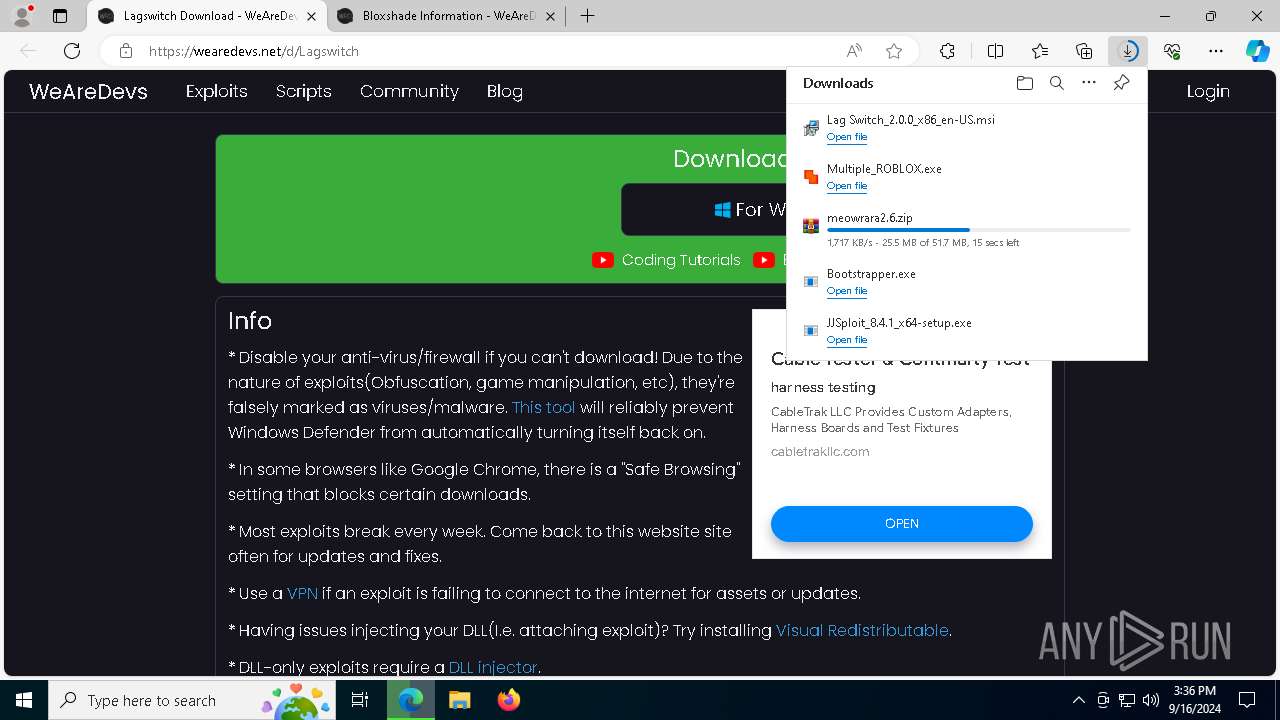Image resolution: width=1280 pixels, height=720 pixels.
Task: Open file for Bootstrapper.exe
Action: pyautogui.click(x=847, y=291)
